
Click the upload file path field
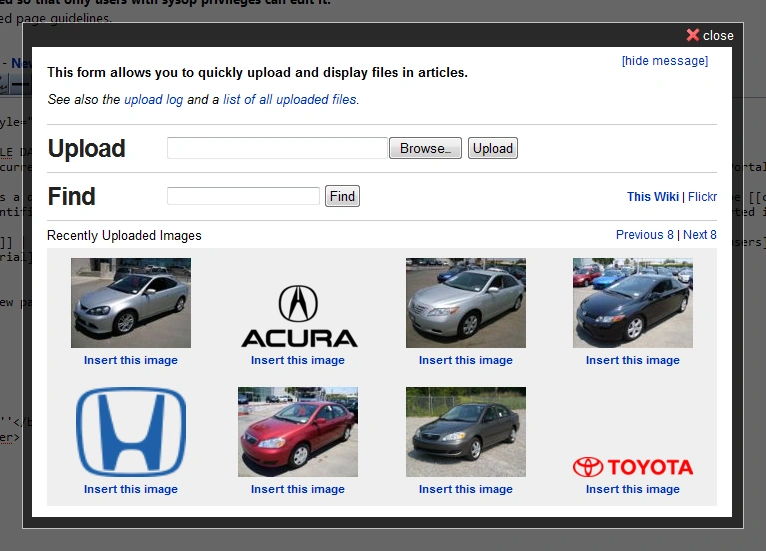point(277,148)
